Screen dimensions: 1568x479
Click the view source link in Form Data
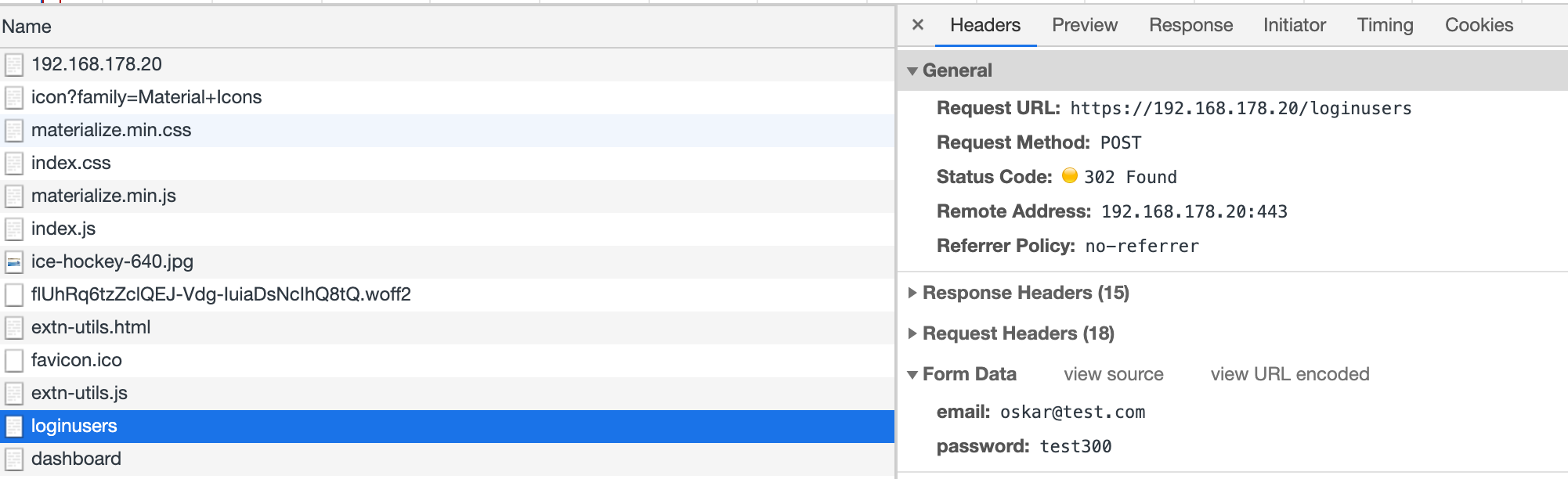(1114, 374)
